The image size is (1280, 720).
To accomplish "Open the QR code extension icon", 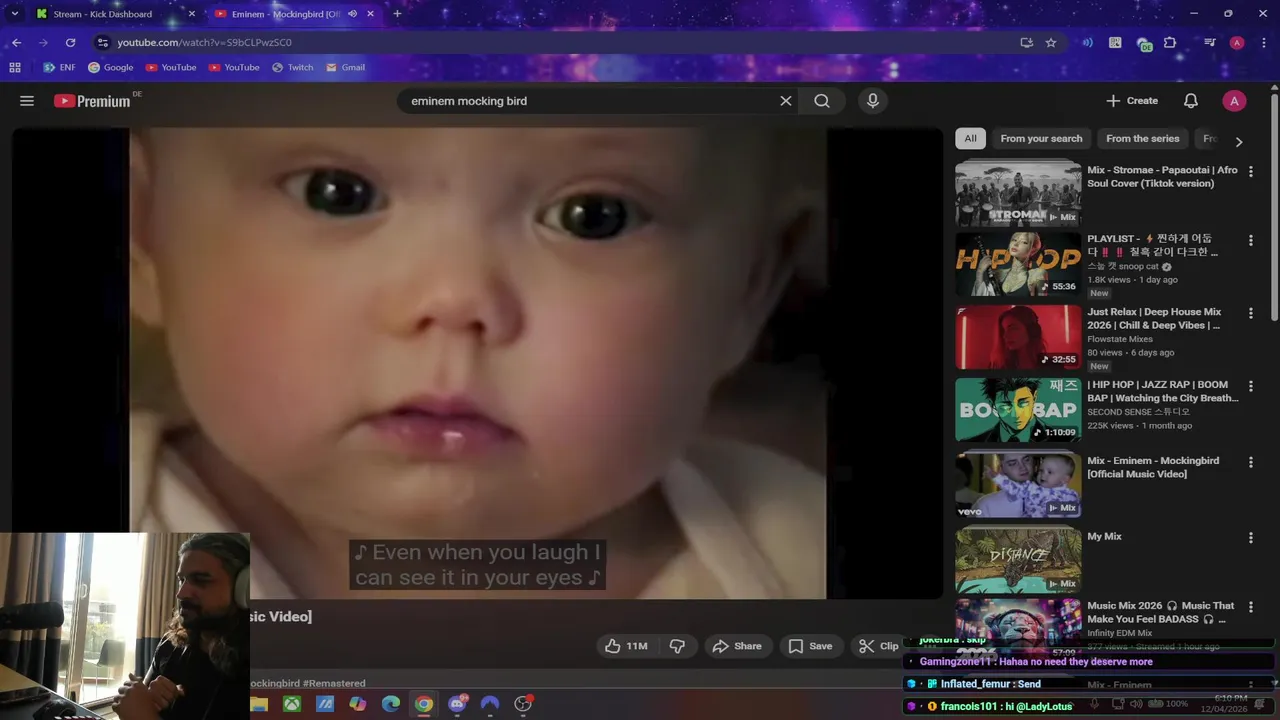I will click(x=1115, y=43).
